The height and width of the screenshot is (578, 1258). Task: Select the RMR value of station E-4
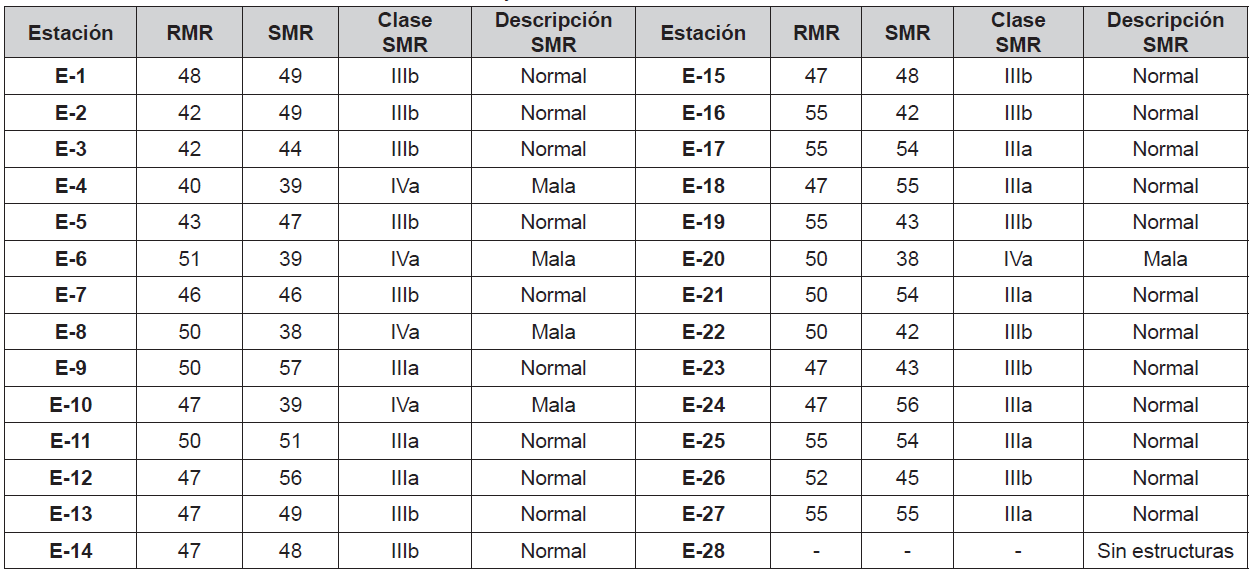pyautogui.click(x=189, y=186)
